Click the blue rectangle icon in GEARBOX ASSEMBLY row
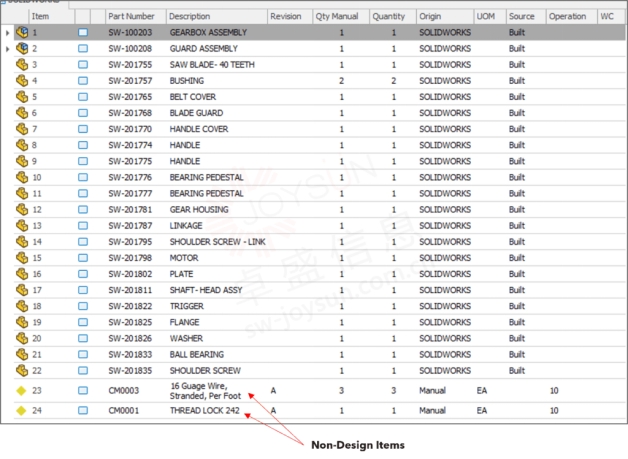The height and width of the screenshot is (459, 628). tap(83, 32)
